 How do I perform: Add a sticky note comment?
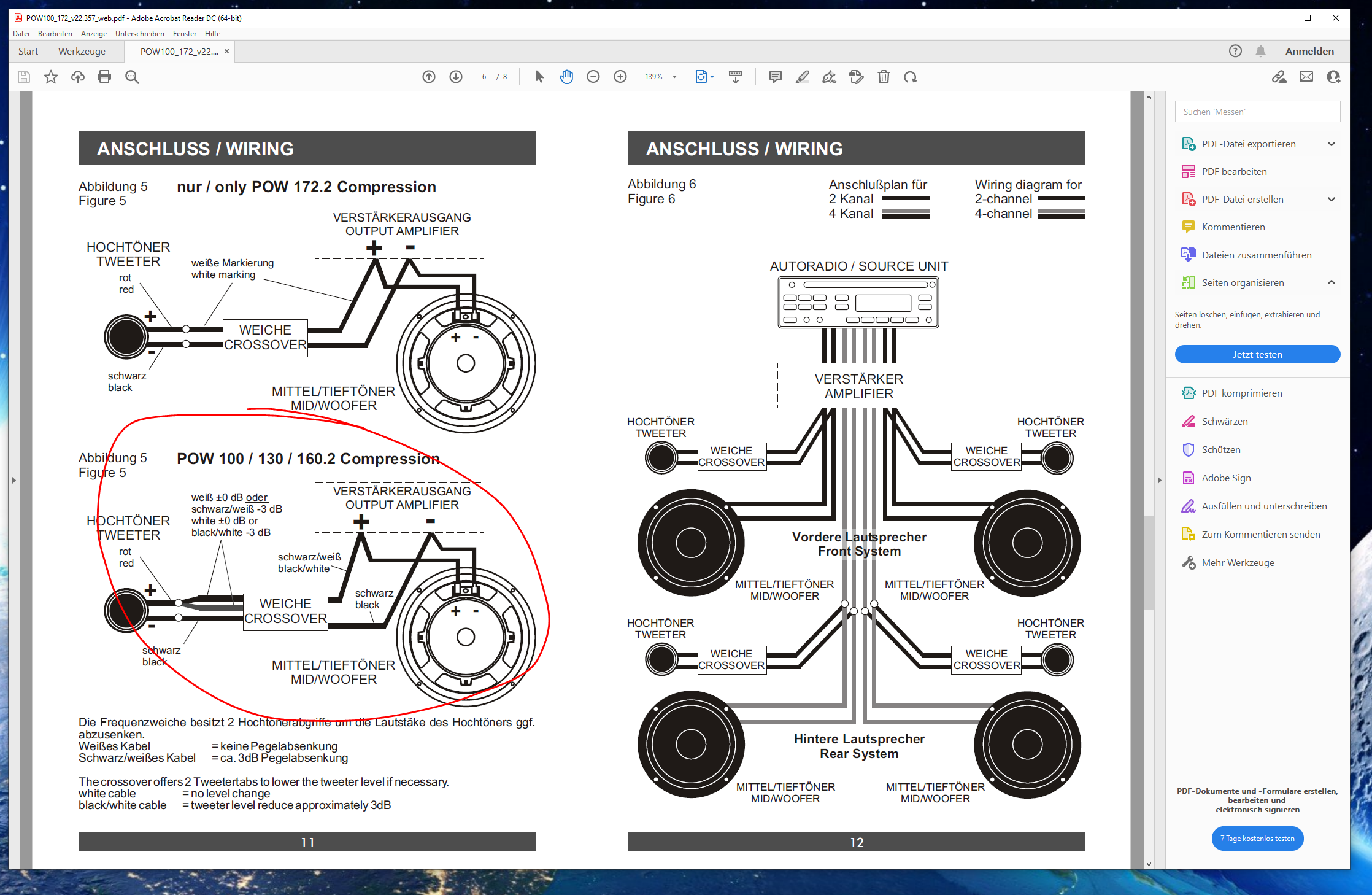point(775,77)
